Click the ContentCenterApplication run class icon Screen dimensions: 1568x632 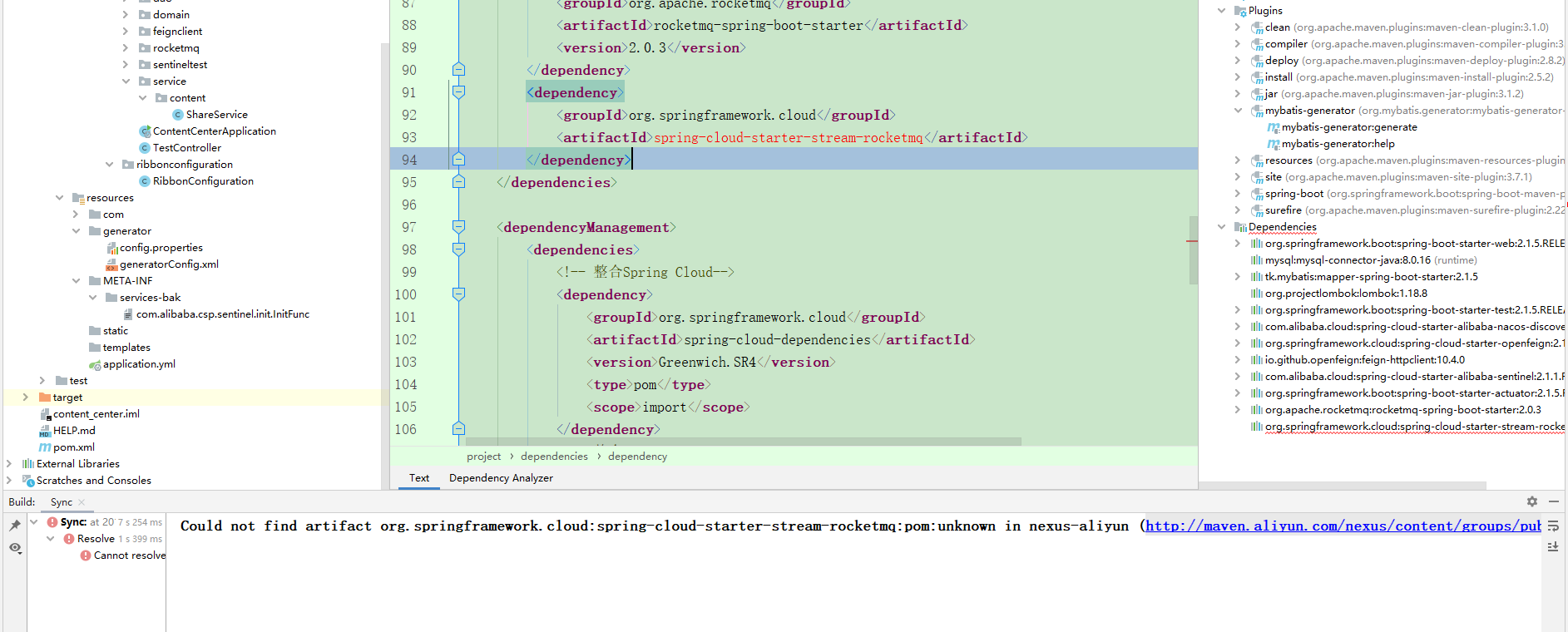(x=145, y=131)
